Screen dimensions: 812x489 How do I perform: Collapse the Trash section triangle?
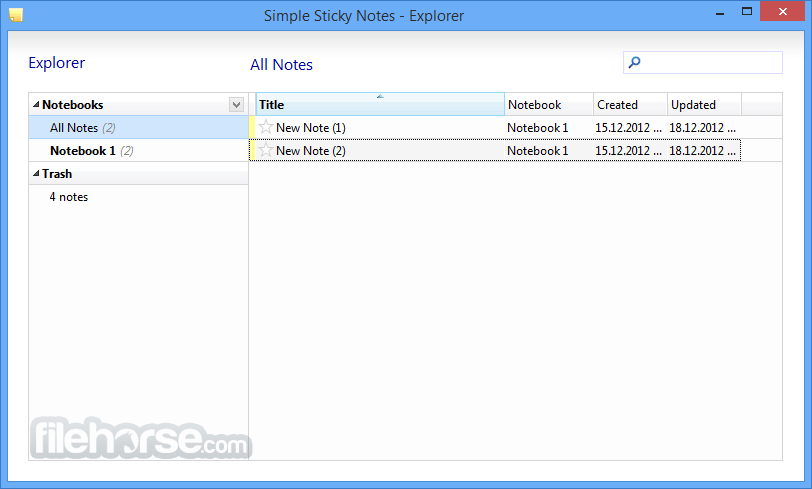coord(36,174)
